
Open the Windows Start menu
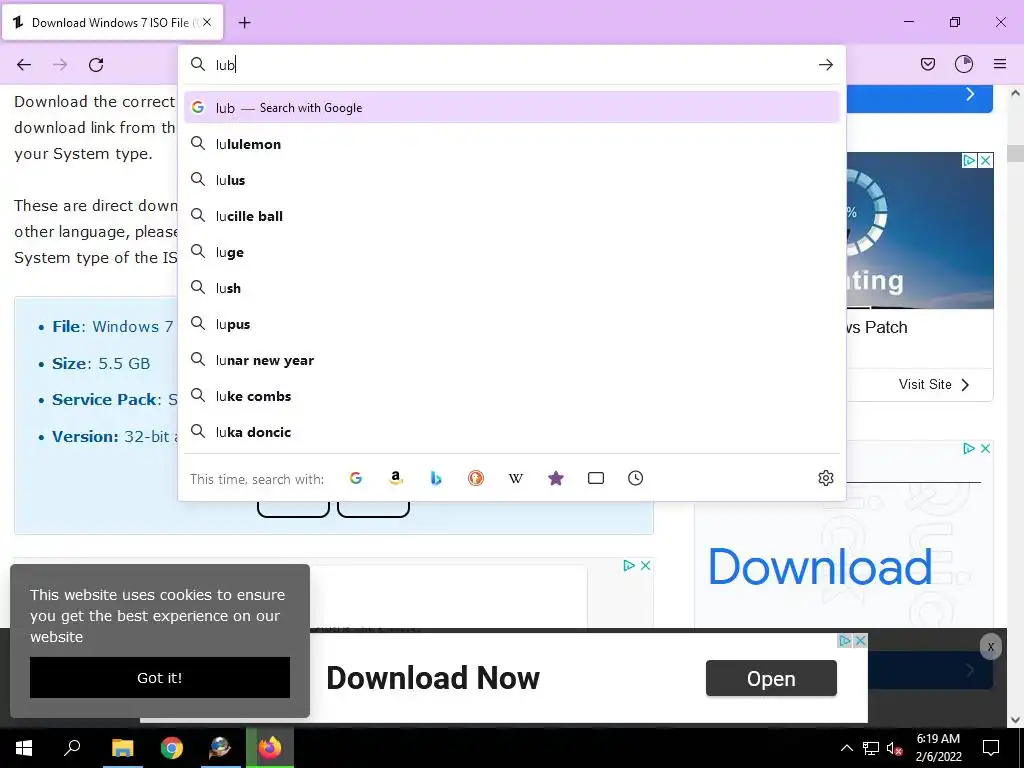click(x=24, y=748)
